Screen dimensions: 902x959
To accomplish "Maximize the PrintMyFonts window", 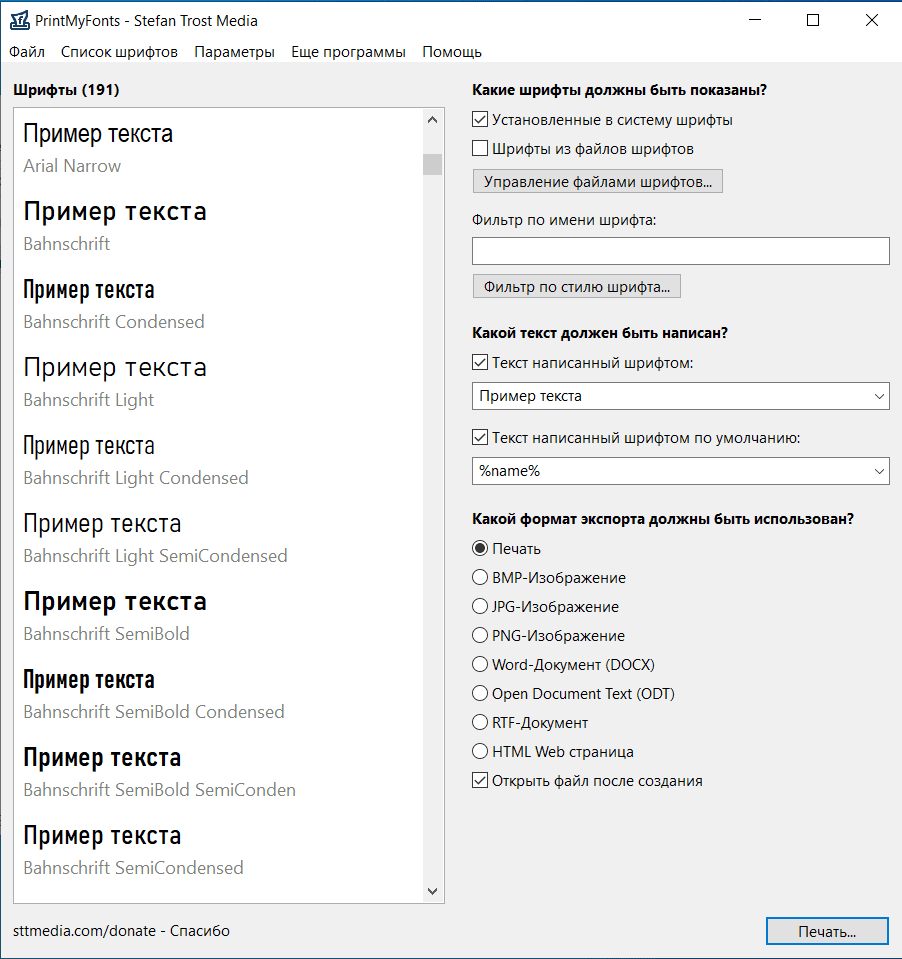I will click(813, 20).
